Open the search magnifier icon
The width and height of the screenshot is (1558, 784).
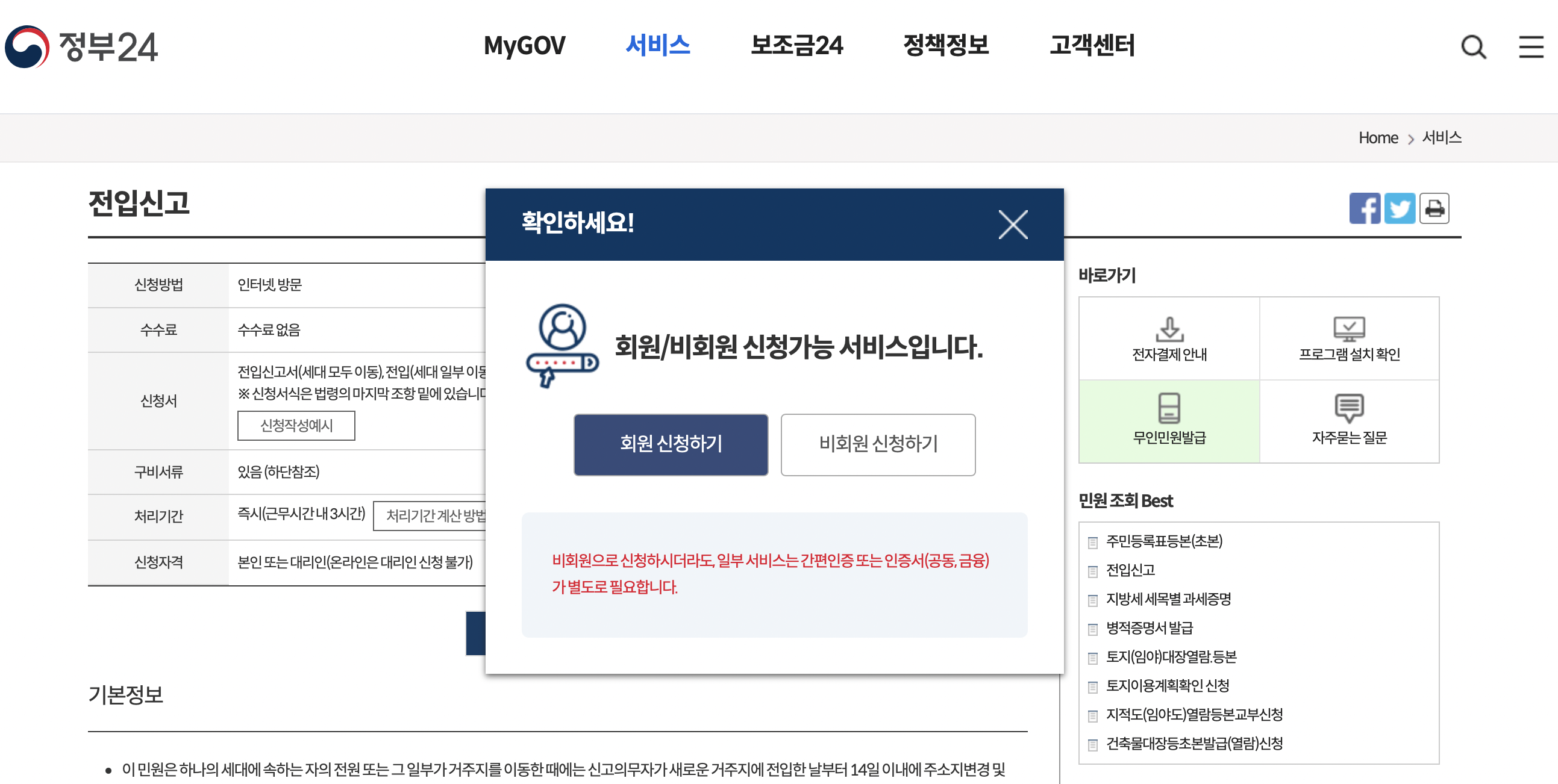pyautogui.click(x=1474, y=47)
